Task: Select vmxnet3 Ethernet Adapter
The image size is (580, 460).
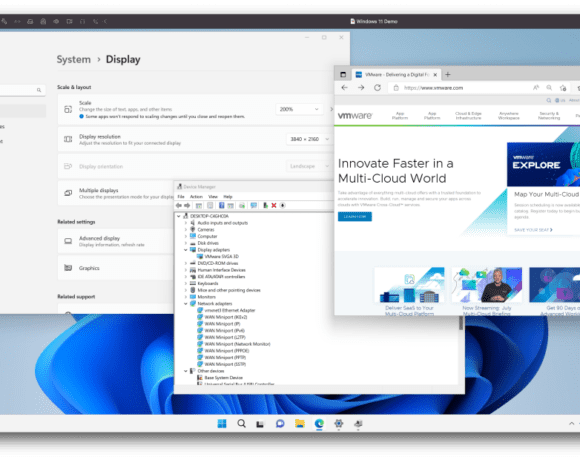Action: click(x=230, y=311)
